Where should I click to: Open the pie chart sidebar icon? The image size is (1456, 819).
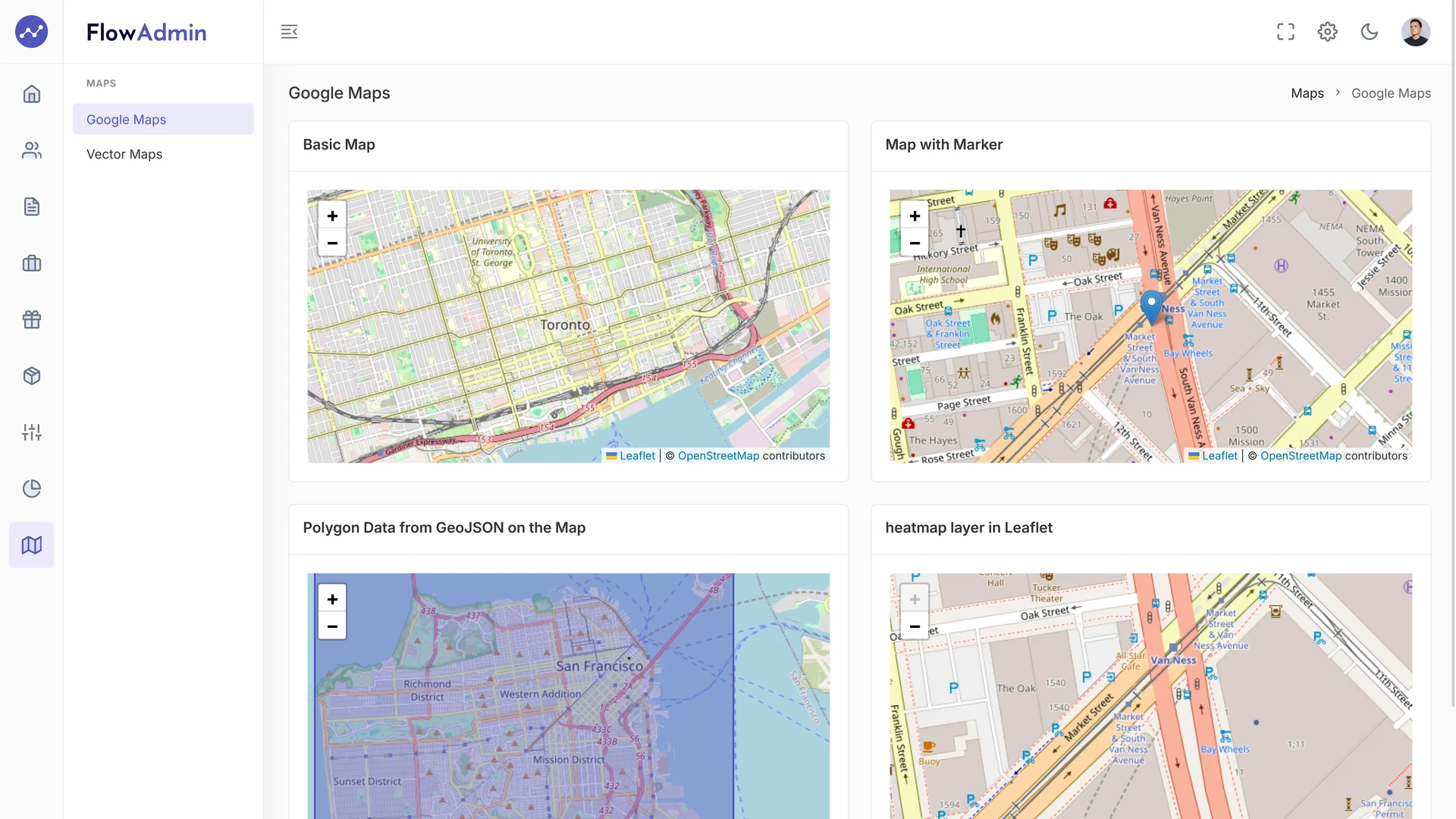click(x=32, y=488)
